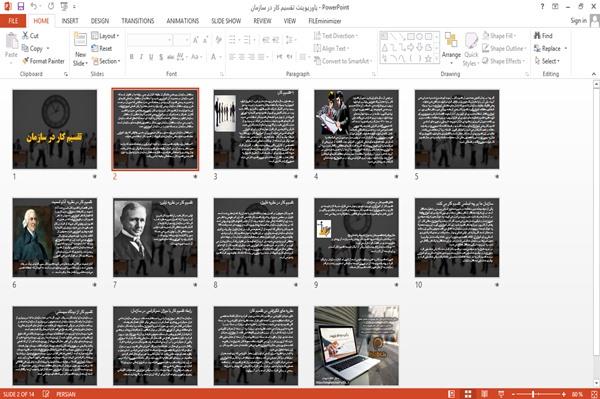This screenshot has height=399, width=600.
Task: Toggle Italic formatting button
Action: pos(141,57)
